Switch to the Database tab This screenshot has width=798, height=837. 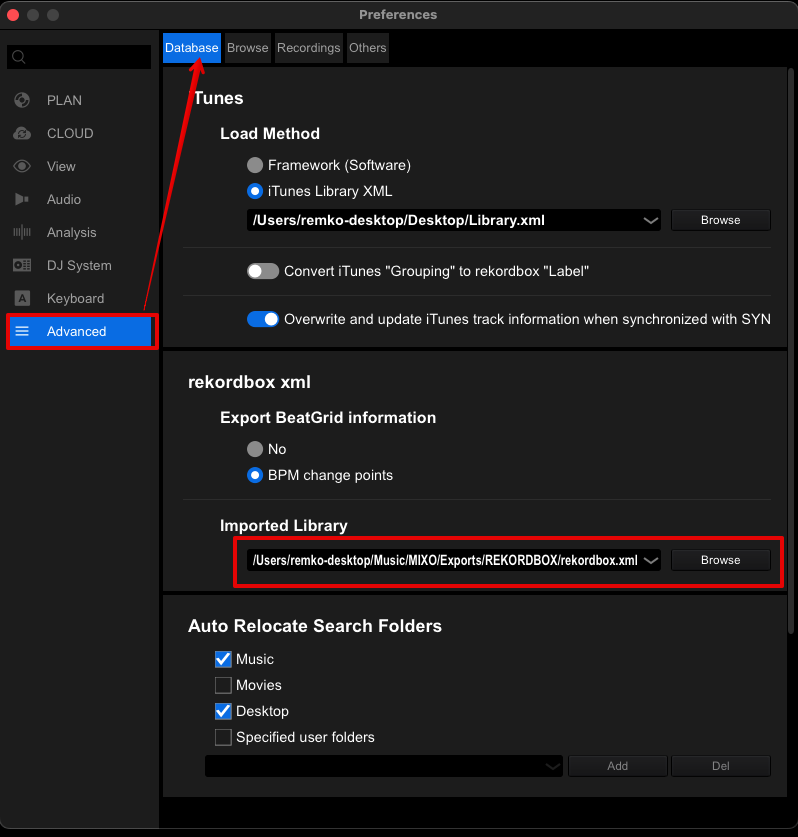(x=192, y=48)
